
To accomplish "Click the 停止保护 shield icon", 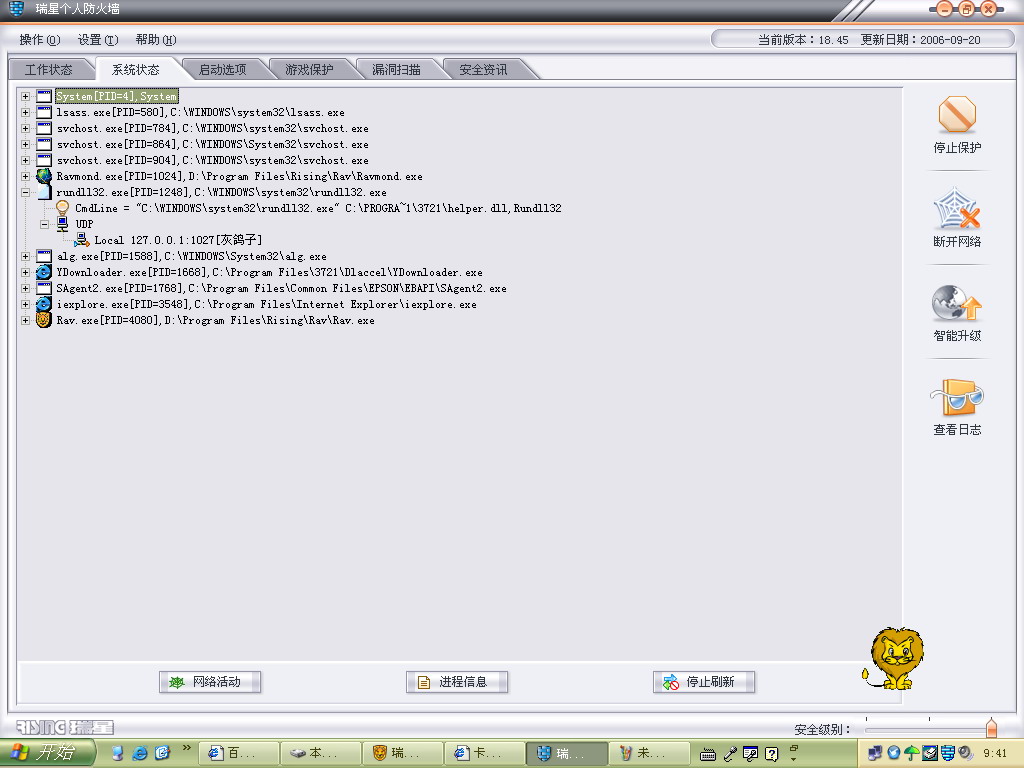I will (957, 115).
